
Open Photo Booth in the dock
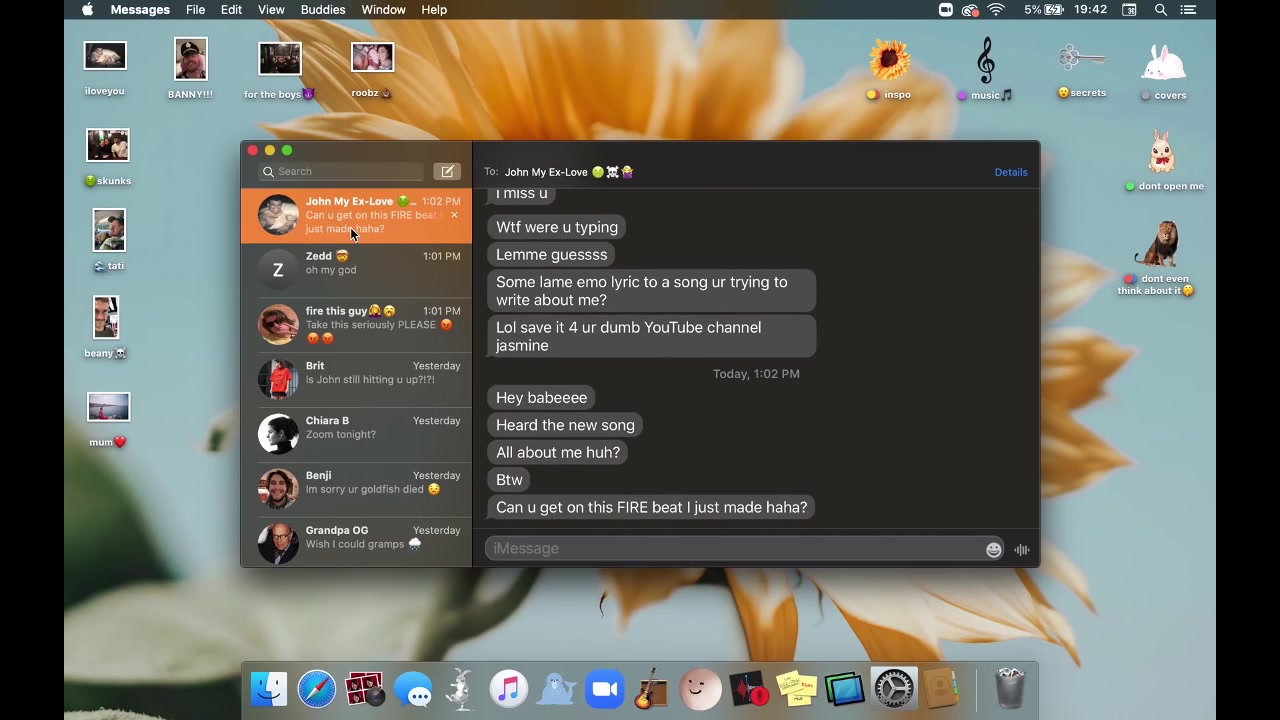365,689
